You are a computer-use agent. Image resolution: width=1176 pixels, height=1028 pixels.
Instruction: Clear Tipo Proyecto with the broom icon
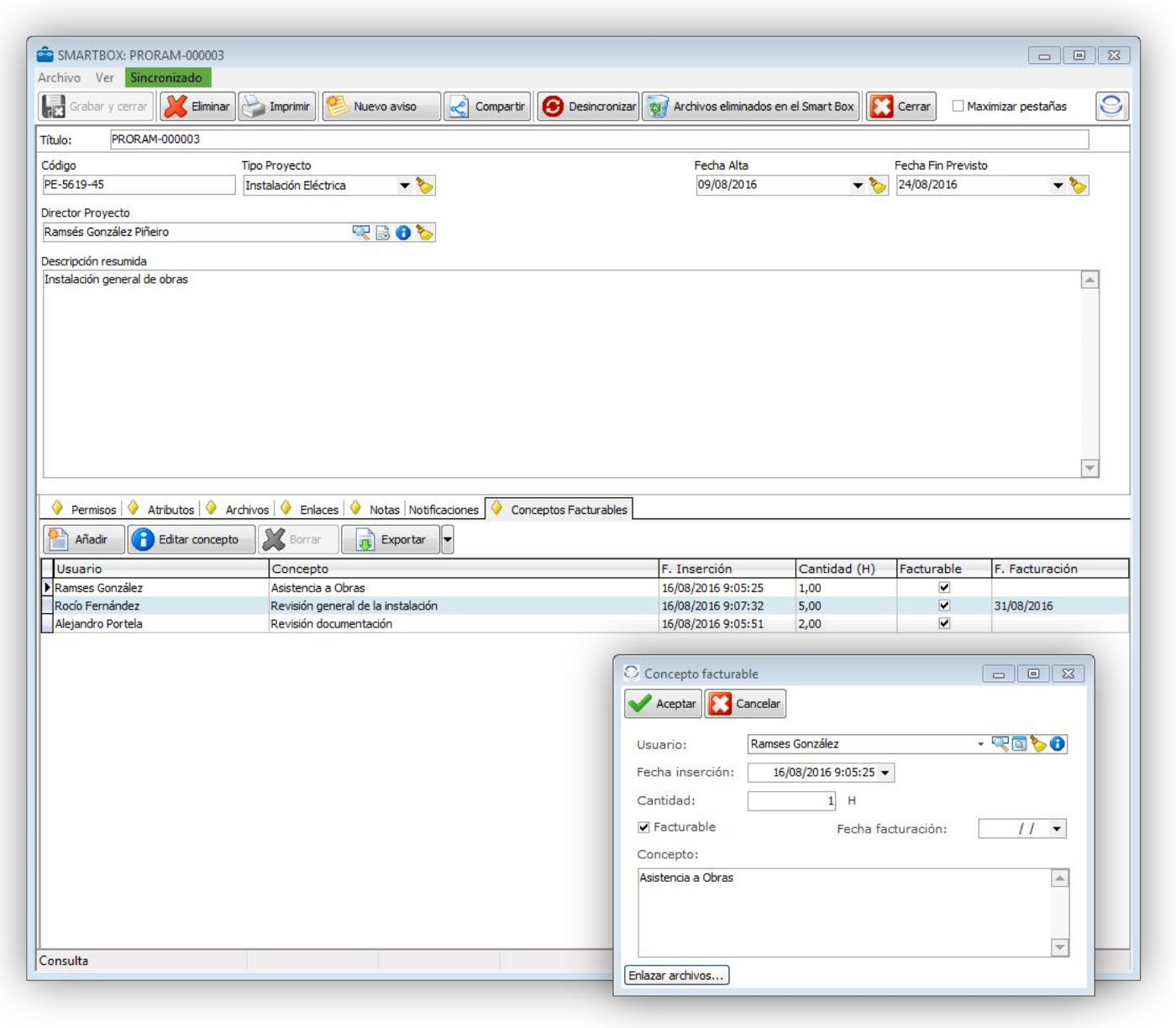pos(425,186)
